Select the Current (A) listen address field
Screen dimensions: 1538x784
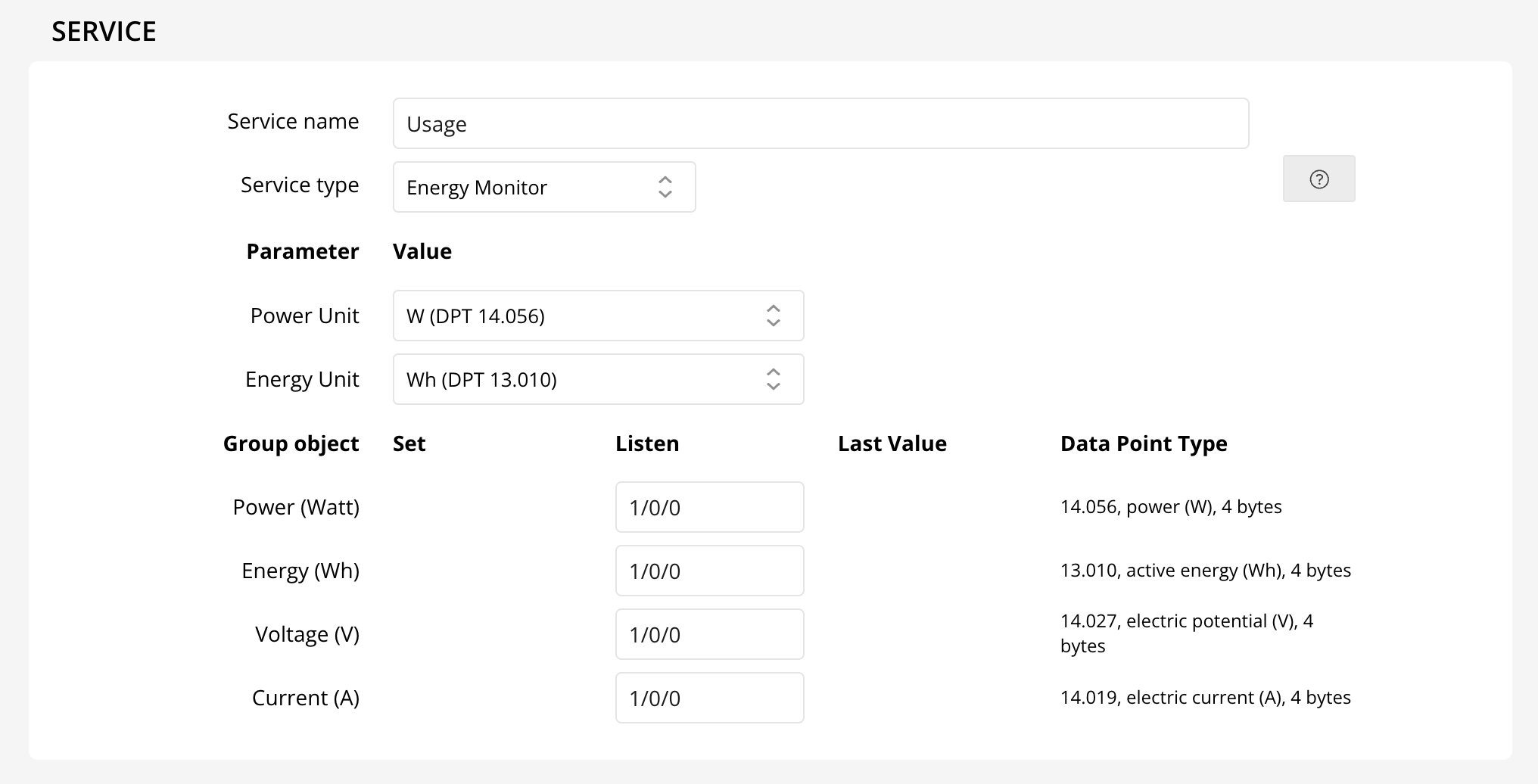click(x=709, y=698)
